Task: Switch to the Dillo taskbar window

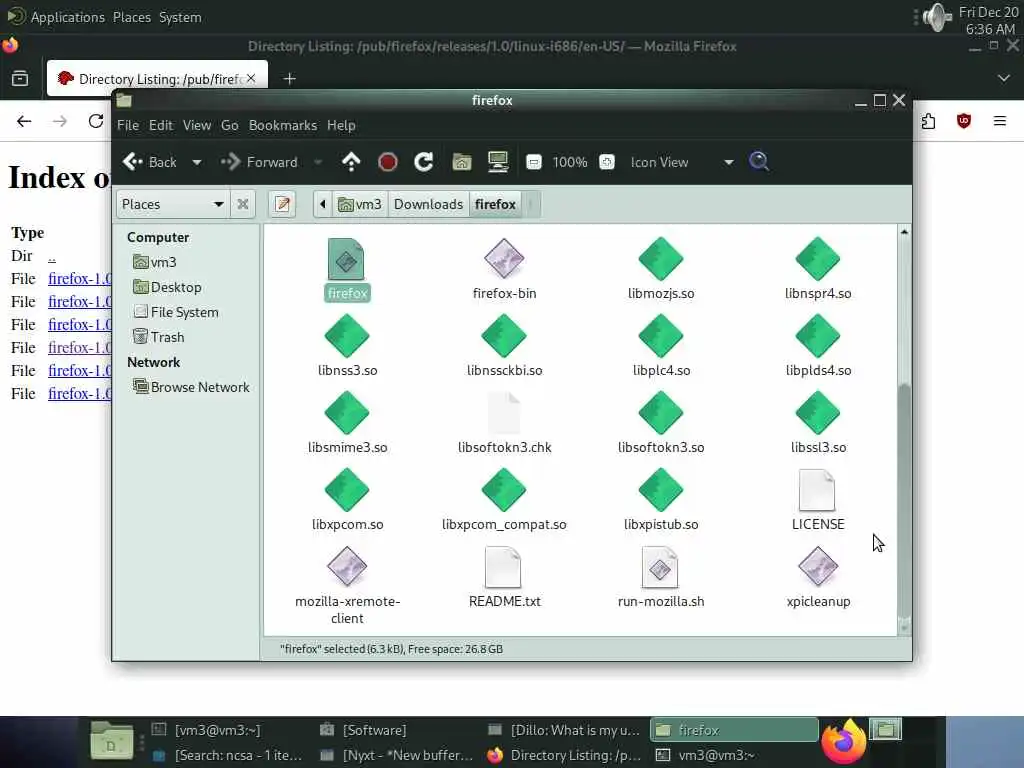Action: pos(564,730)
